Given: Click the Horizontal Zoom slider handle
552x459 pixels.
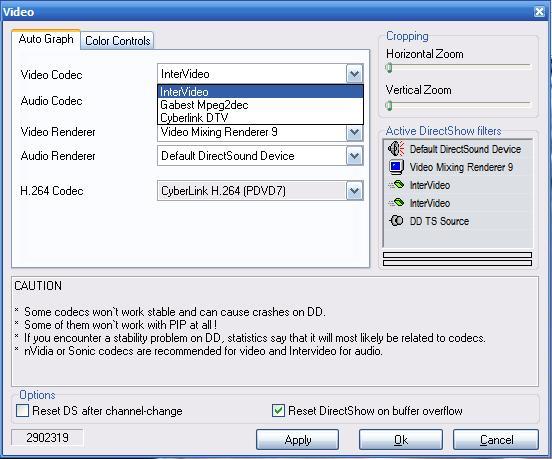Looking at the screenshot, I should [x=389, y=67].
